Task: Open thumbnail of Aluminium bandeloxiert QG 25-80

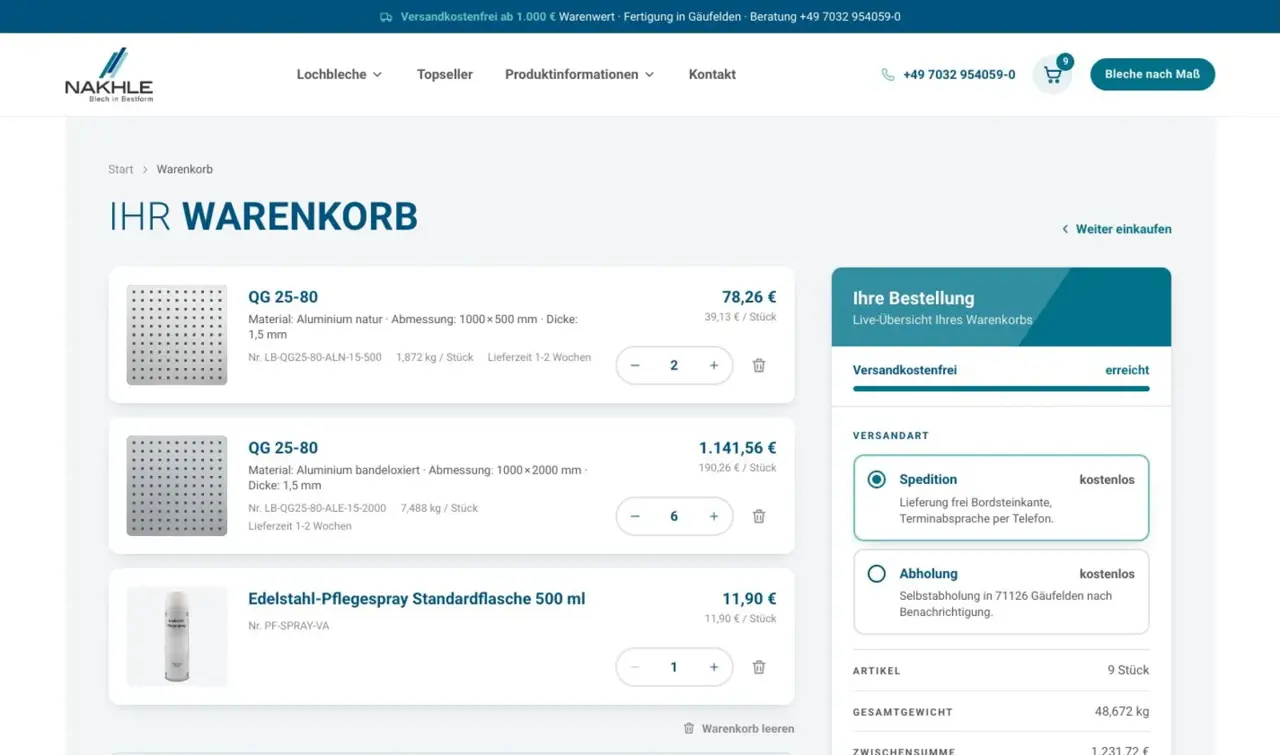Action: tap(177, 486)
